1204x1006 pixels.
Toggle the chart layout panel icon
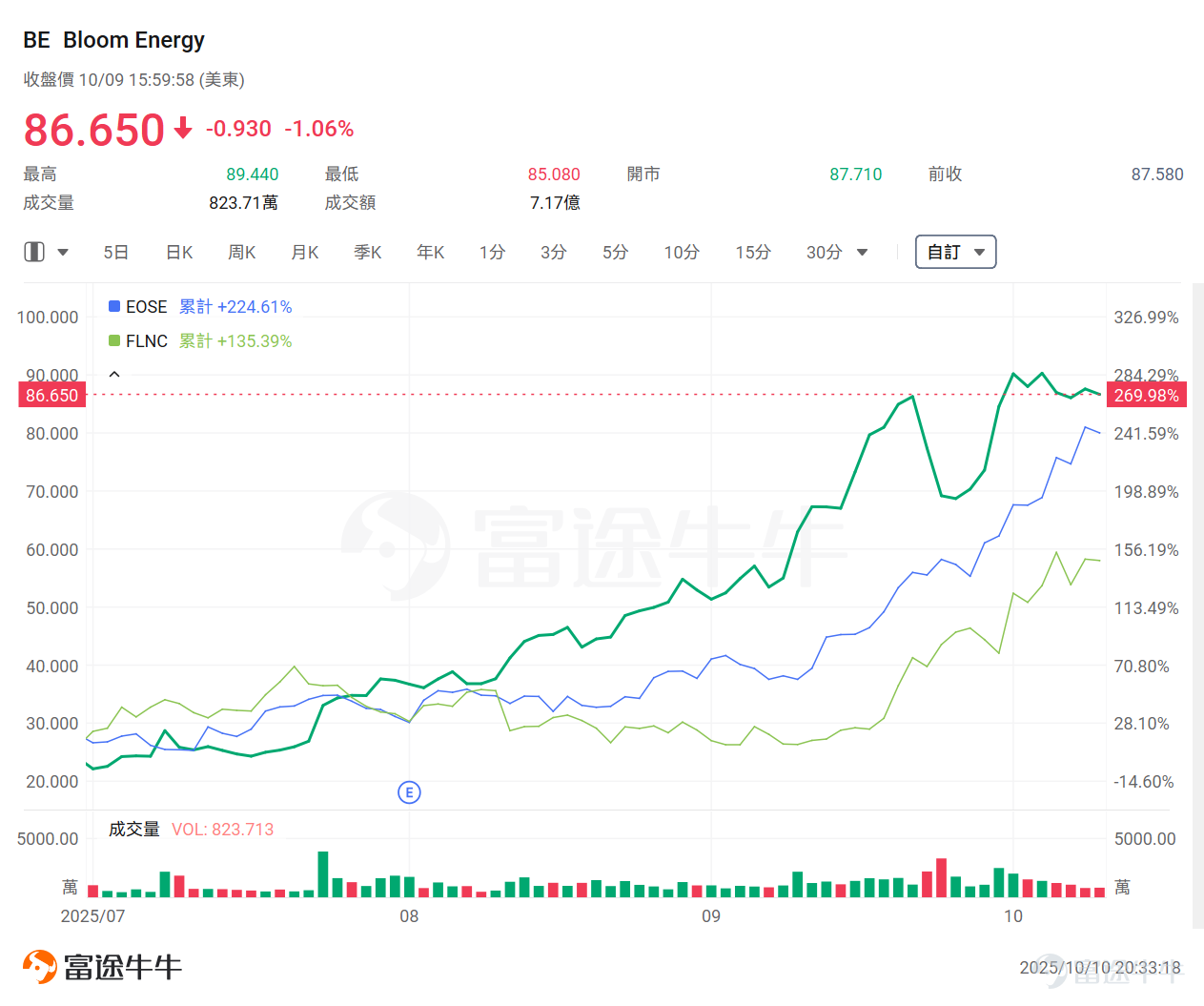[x=34, y=252]
